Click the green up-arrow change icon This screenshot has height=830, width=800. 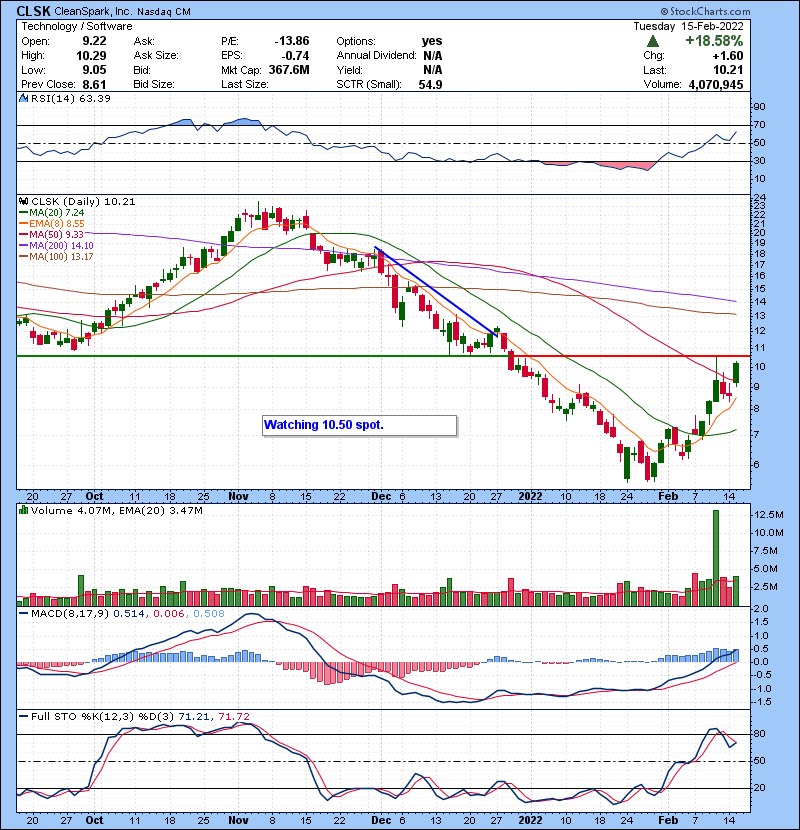pos(653,41)
